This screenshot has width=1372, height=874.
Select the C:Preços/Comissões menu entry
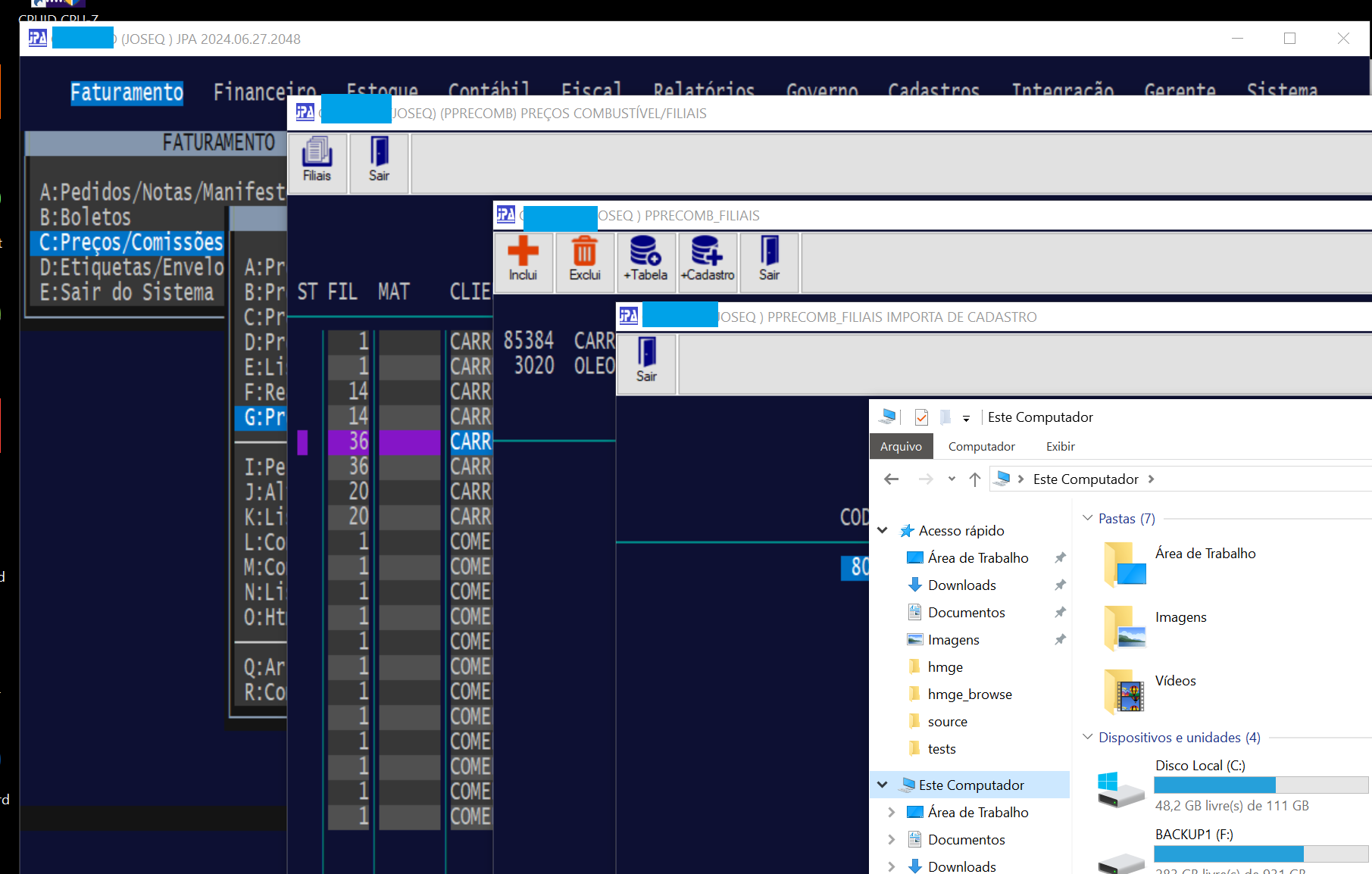(130, 242)
